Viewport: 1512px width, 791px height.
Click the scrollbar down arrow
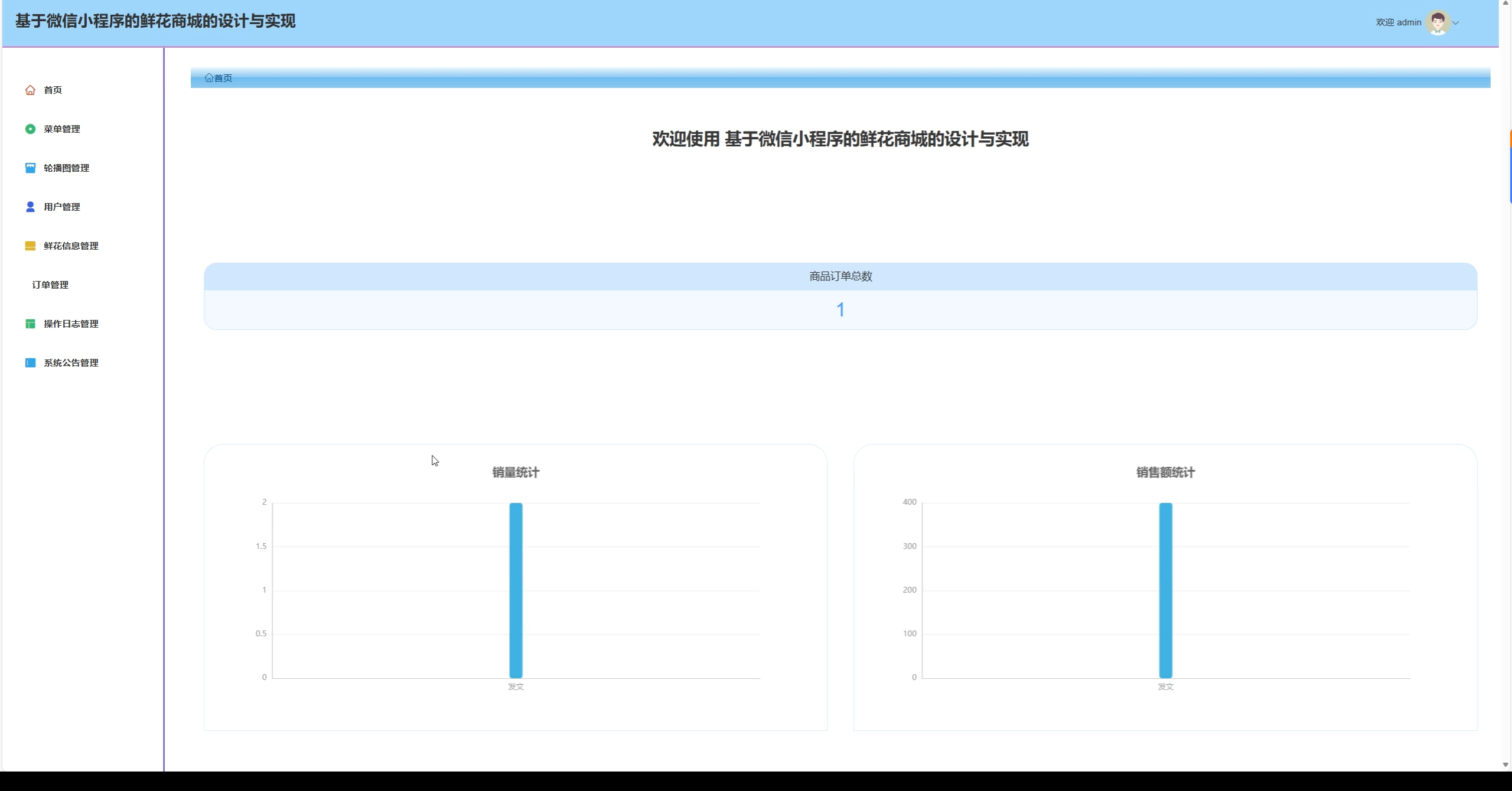pos(1506,764)
